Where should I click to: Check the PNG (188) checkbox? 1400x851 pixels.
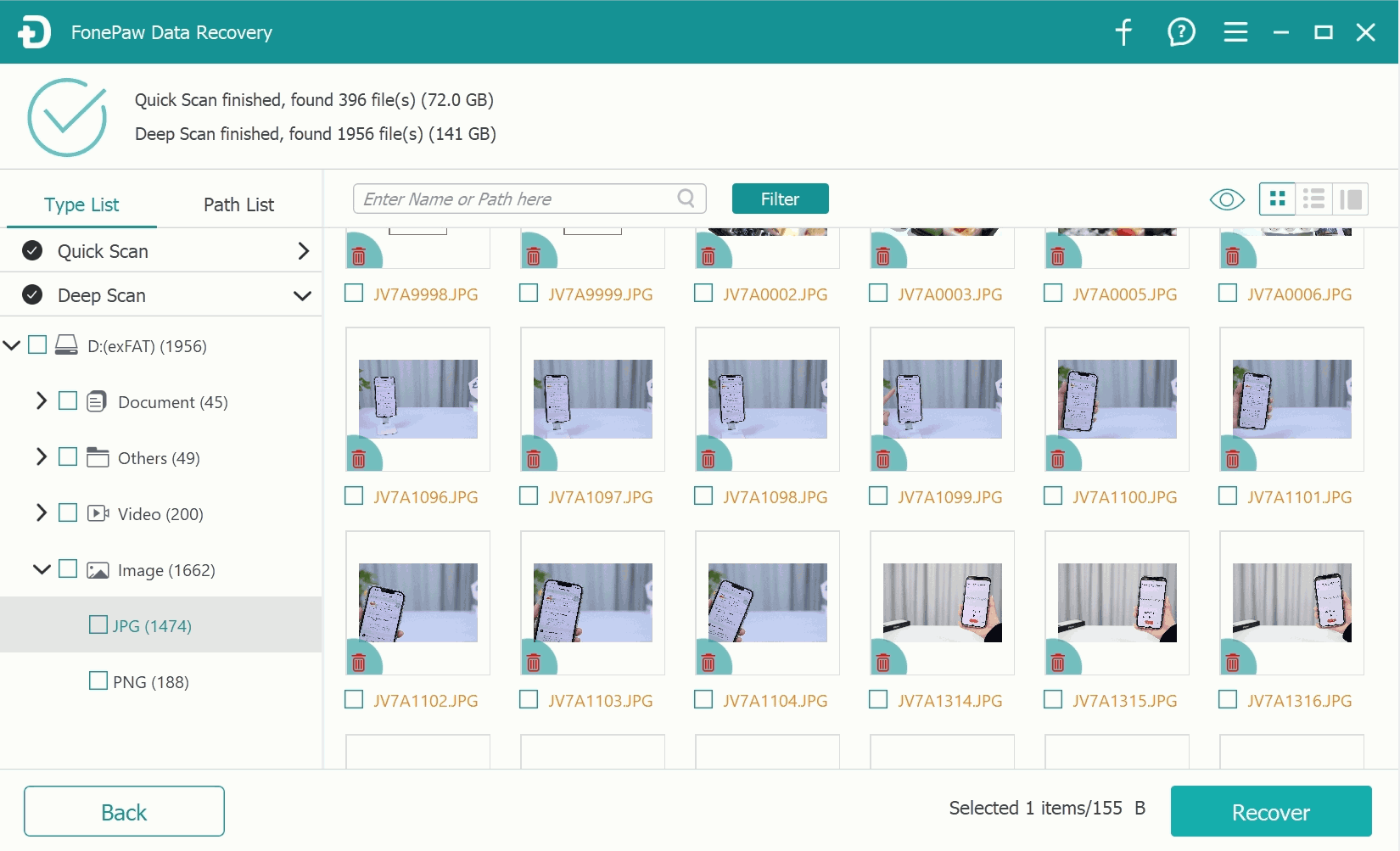point(98,680)
